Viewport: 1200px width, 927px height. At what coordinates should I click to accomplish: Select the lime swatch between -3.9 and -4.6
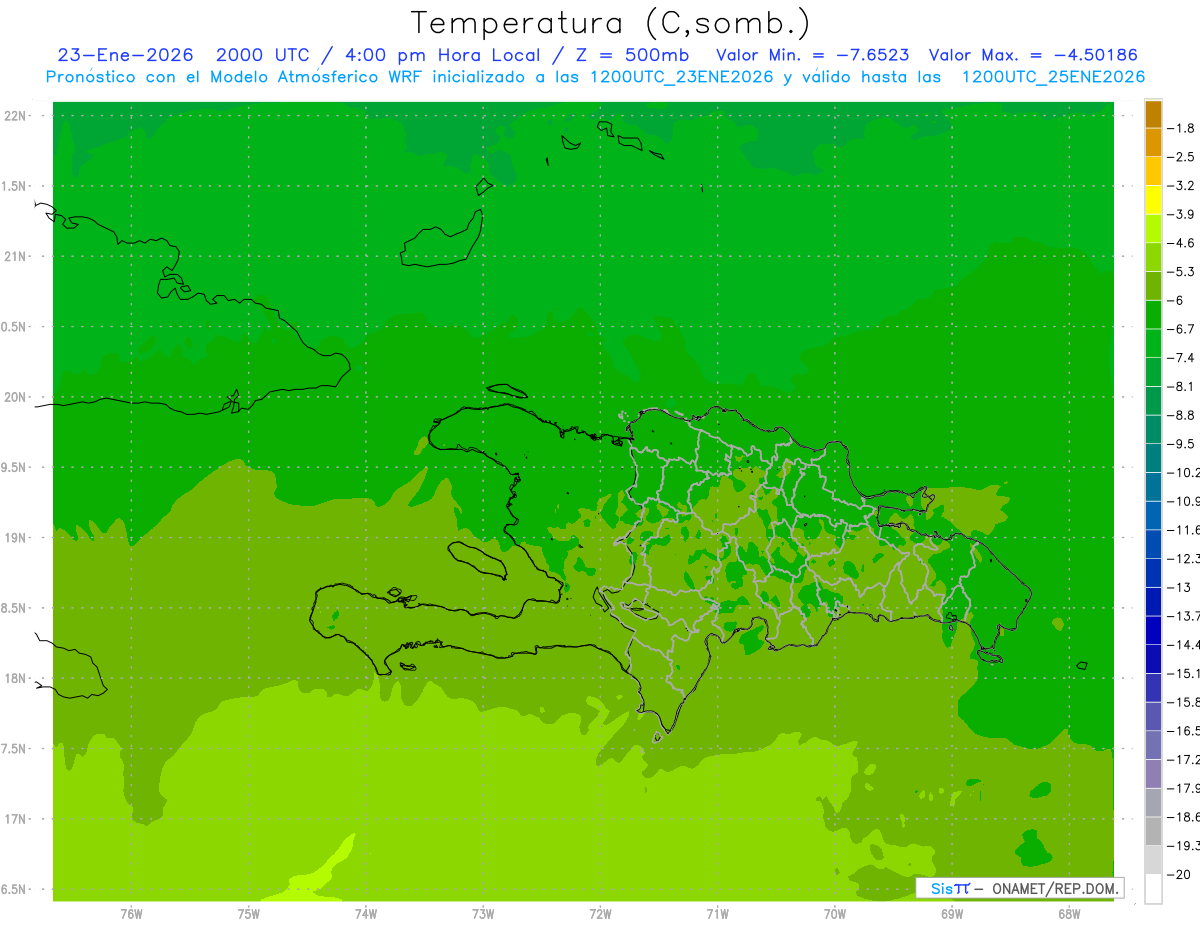click(1153, 229)
